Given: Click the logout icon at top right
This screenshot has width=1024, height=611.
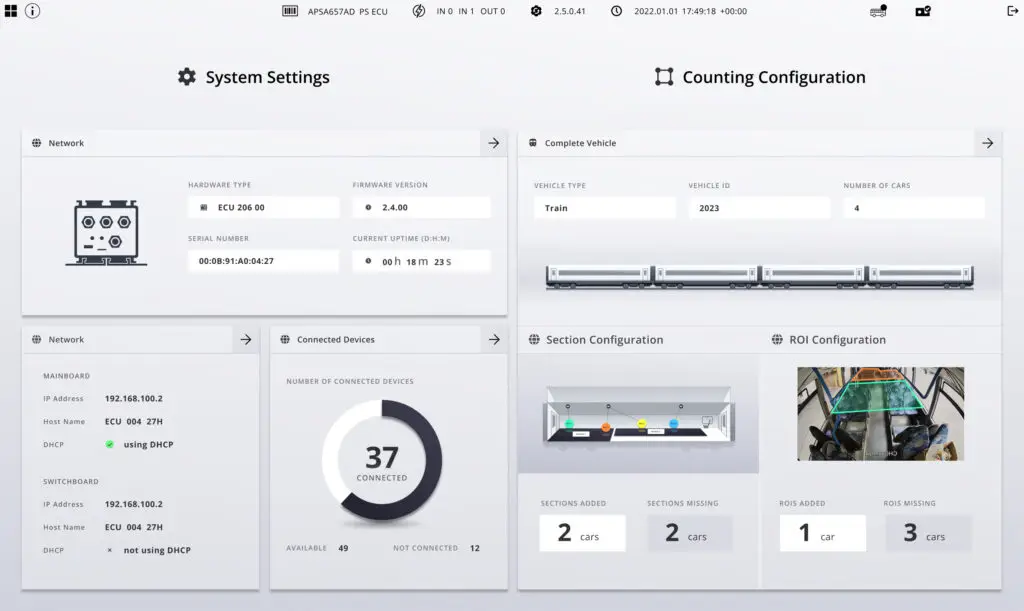Looking at the screenshot, I should (1012, 11).
